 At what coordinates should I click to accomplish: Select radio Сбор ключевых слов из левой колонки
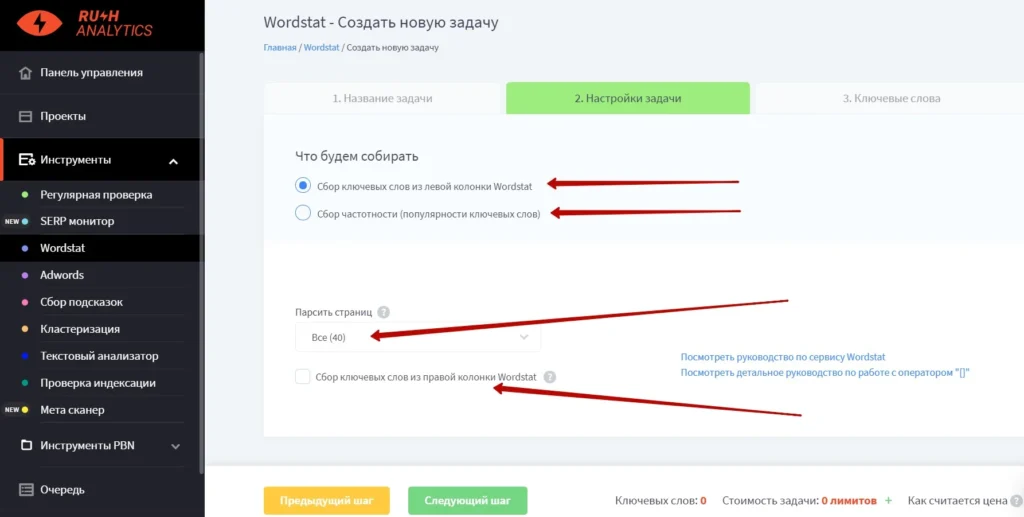tap(302, 186)
